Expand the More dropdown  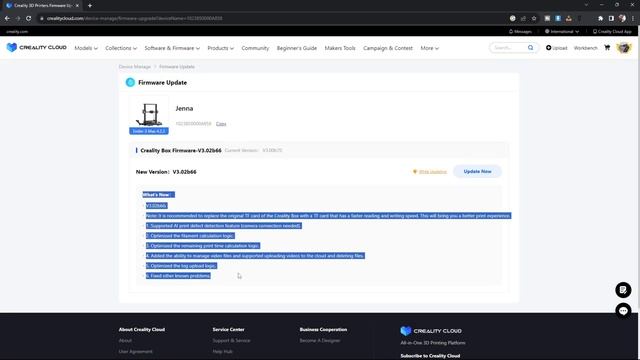429,48
